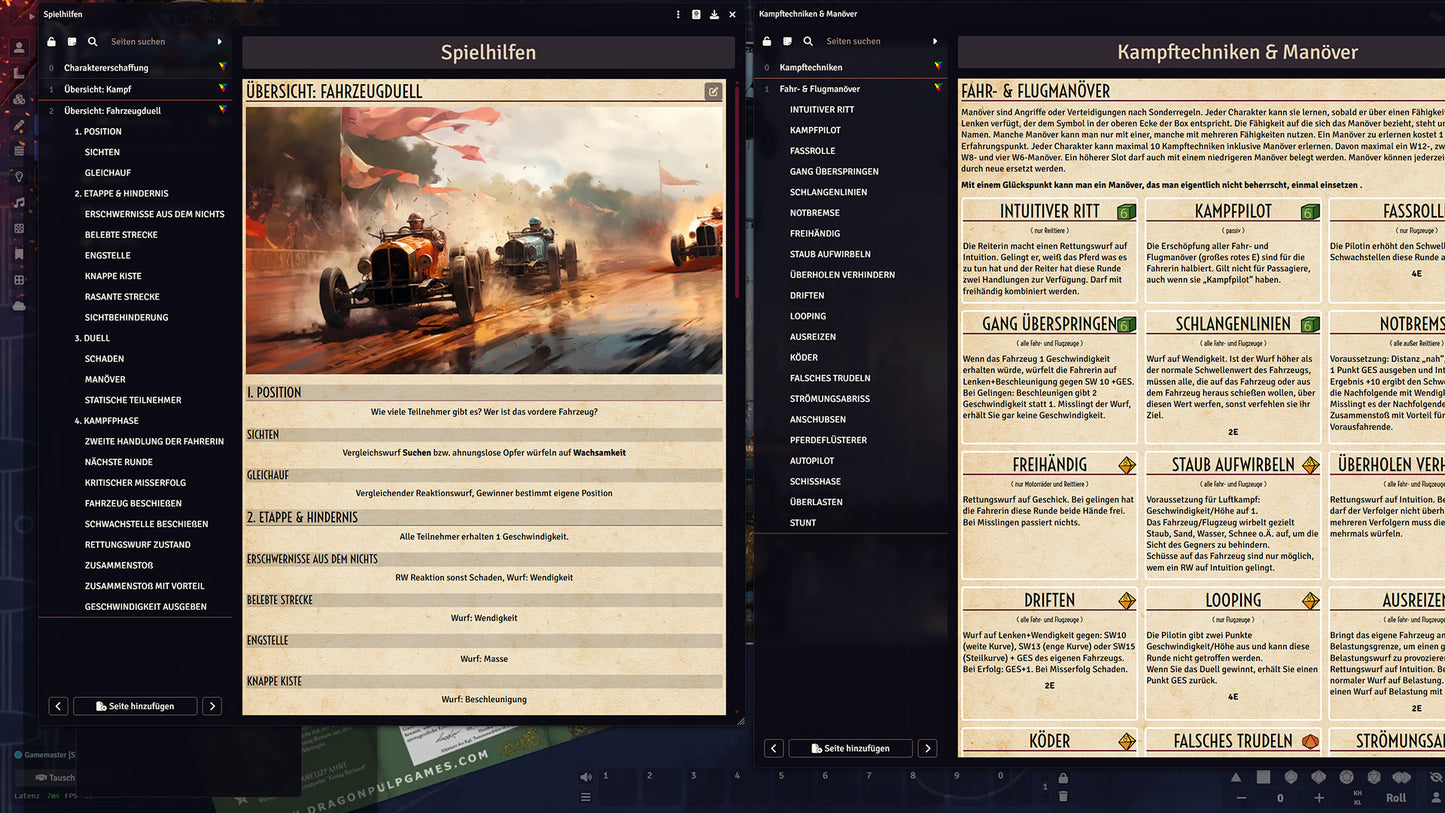Go to next page in Kampftechniken window
The image size is (1445, 813).
click(927, 748)
